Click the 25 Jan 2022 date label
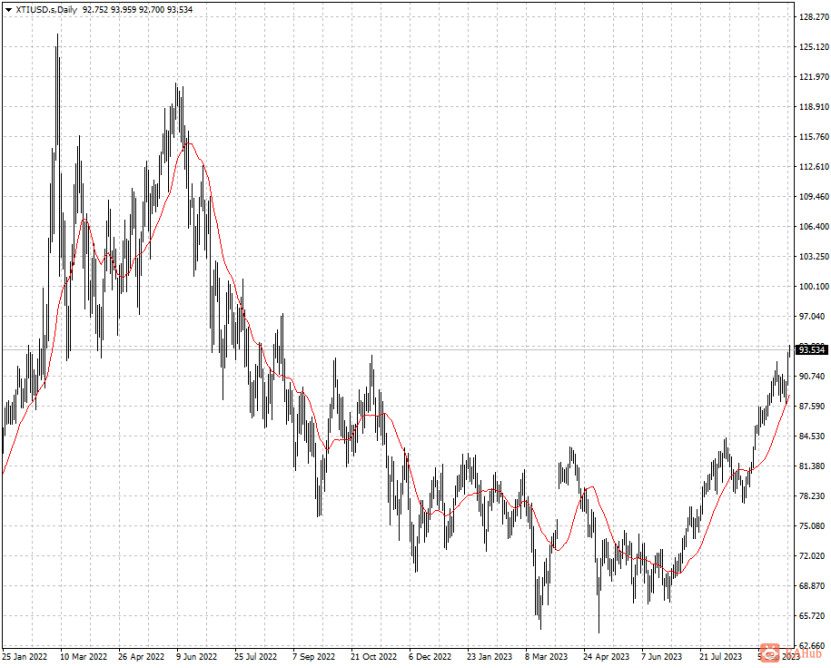Image resolution: width=831 pixels, height=668 pixels. (x=25, y=657)
